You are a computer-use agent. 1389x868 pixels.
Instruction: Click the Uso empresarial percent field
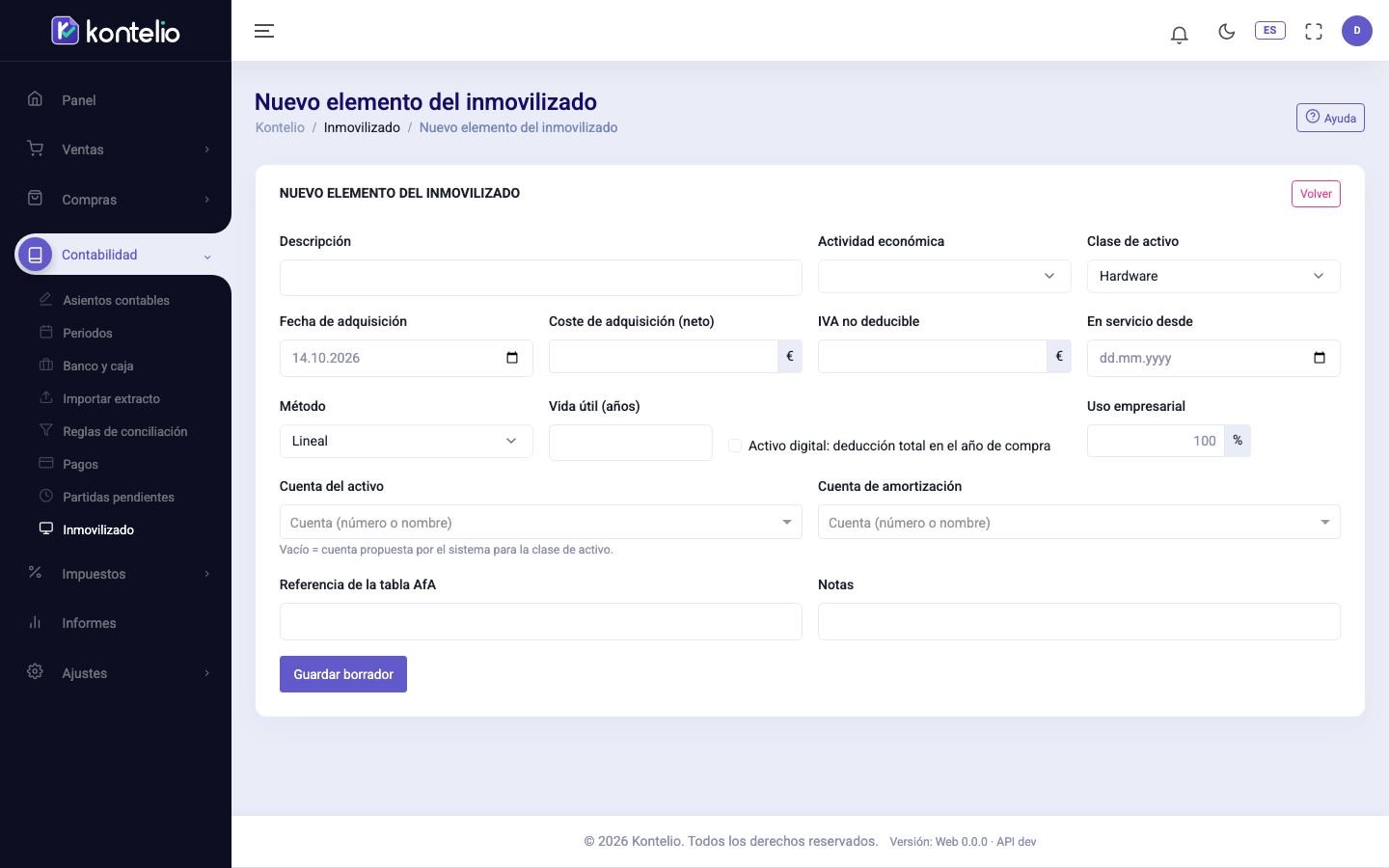(1156, 441)
